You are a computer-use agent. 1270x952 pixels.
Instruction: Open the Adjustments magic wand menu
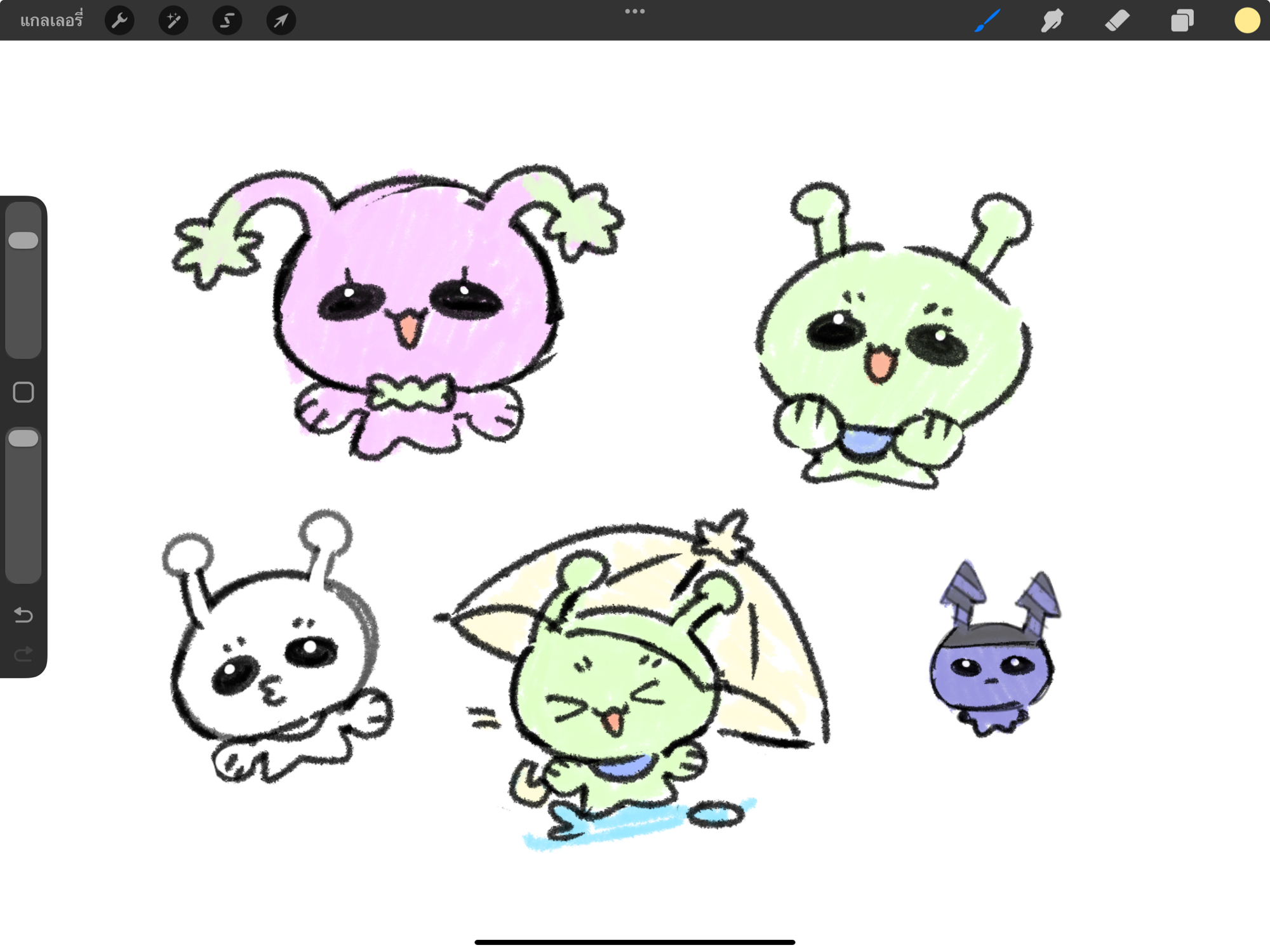coord(173,21)
